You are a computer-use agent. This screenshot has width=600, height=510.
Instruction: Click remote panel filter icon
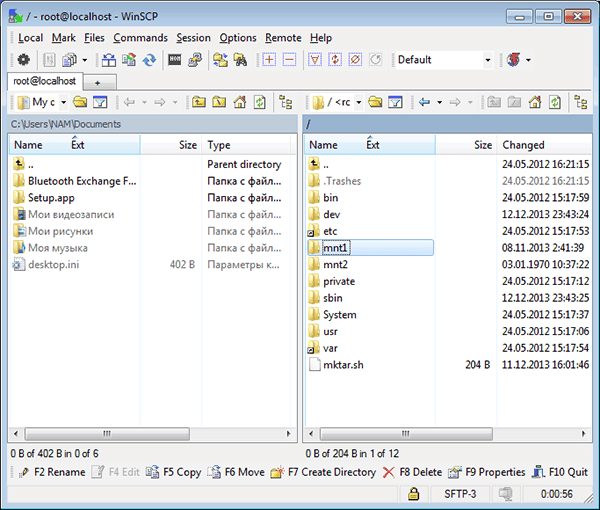point(395,102)
